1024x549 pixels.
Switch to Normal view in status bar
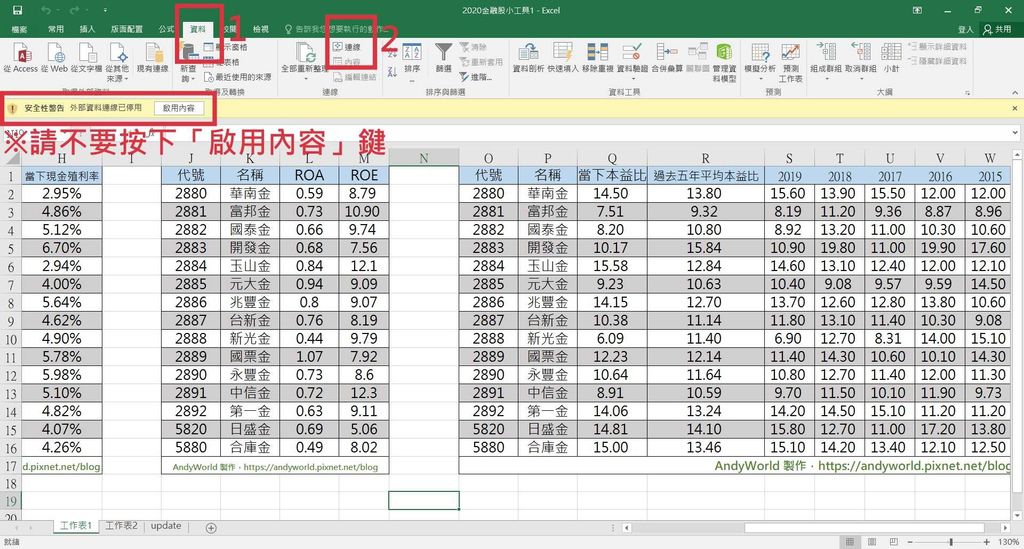pos(850,542)
